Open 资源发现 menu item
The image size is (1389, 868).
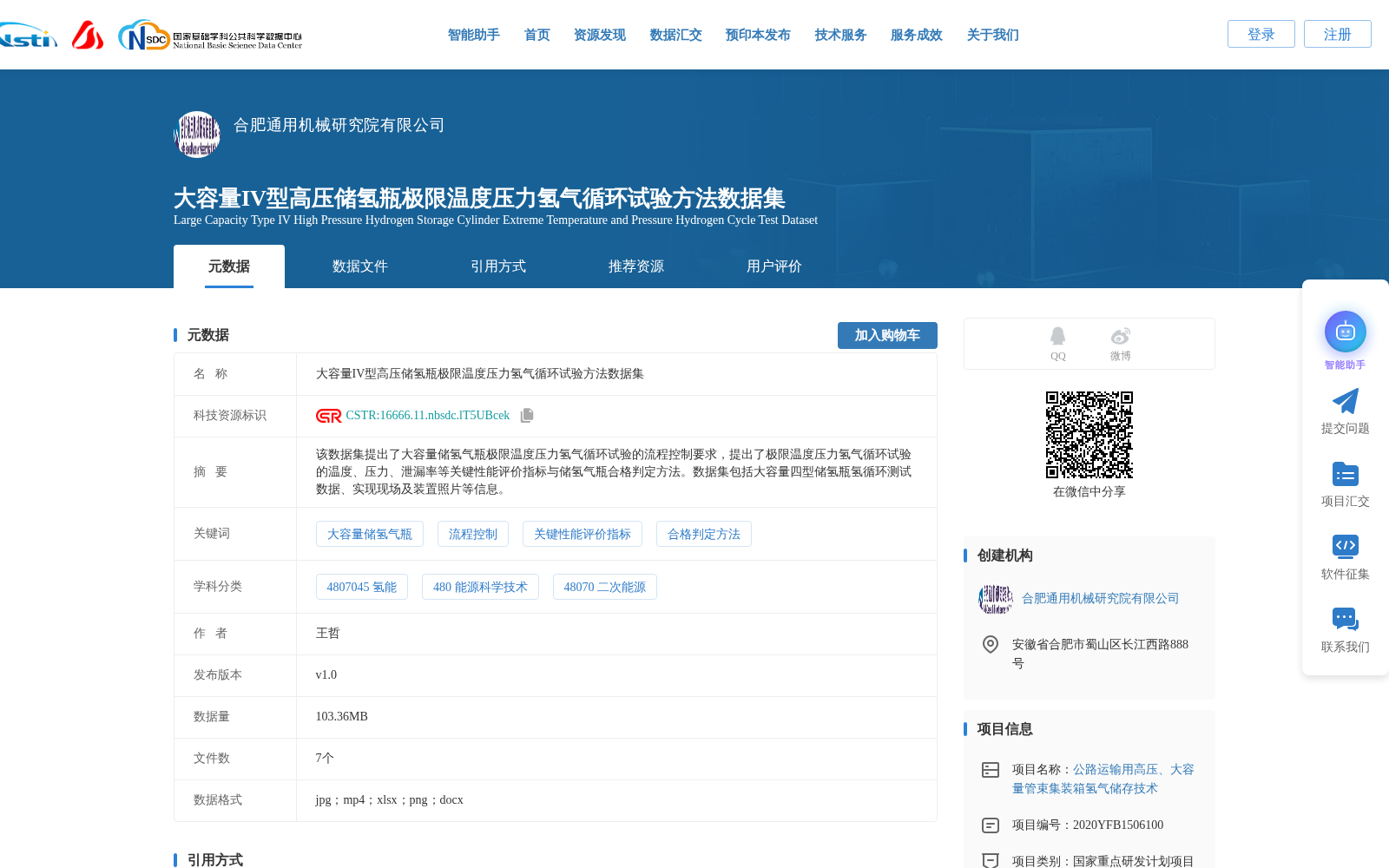(600, 35)
